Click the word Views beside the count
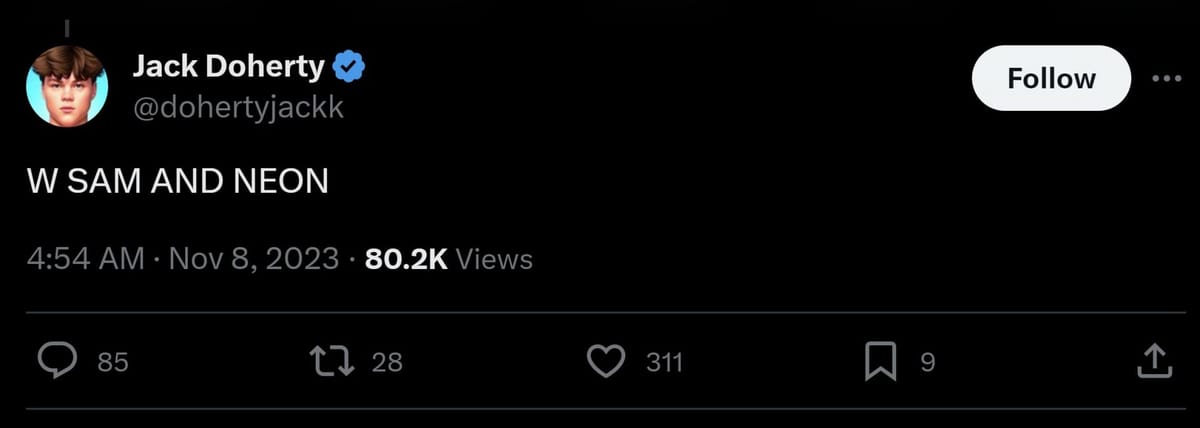This screenshot has width=1200, height=428. coord(494,259)
